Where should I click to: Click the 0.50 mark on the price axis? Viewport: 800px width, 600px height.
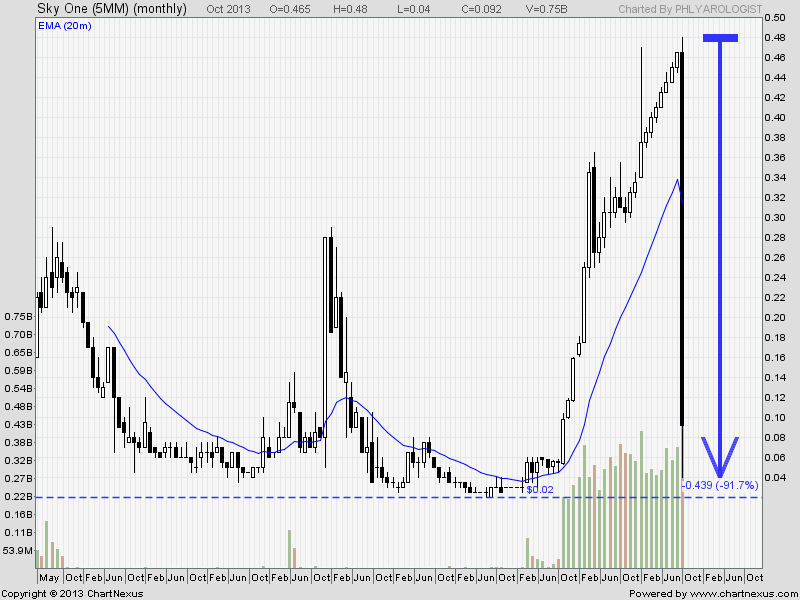click(x=775, y=18)
